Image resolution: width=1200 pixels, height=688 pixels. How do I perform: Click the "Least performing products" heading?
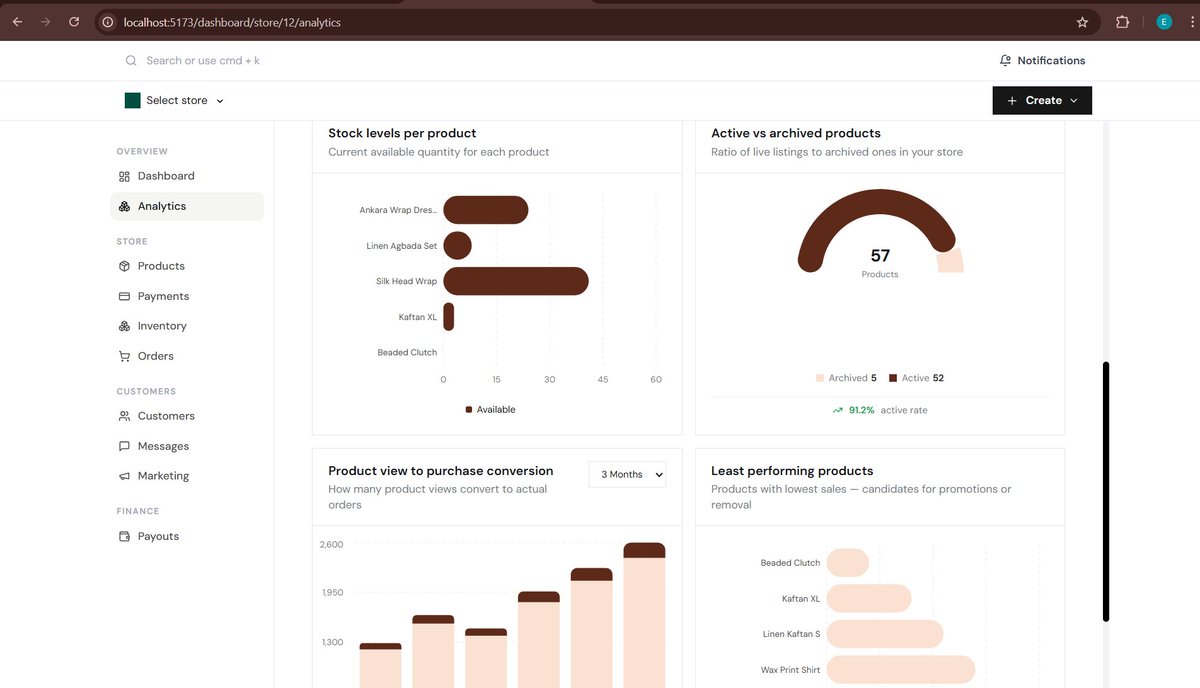[x=792, y=471]
